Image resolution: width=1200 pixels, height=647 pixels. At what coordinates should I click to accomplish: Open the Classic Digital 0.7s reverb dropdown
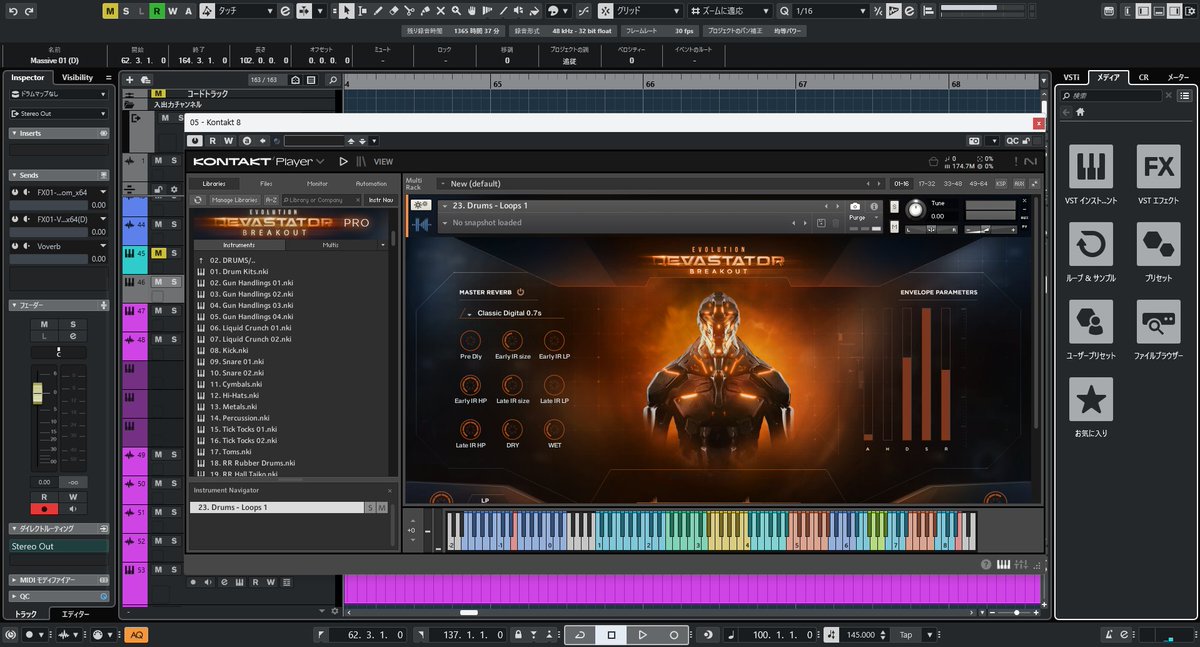pos(510,313)
